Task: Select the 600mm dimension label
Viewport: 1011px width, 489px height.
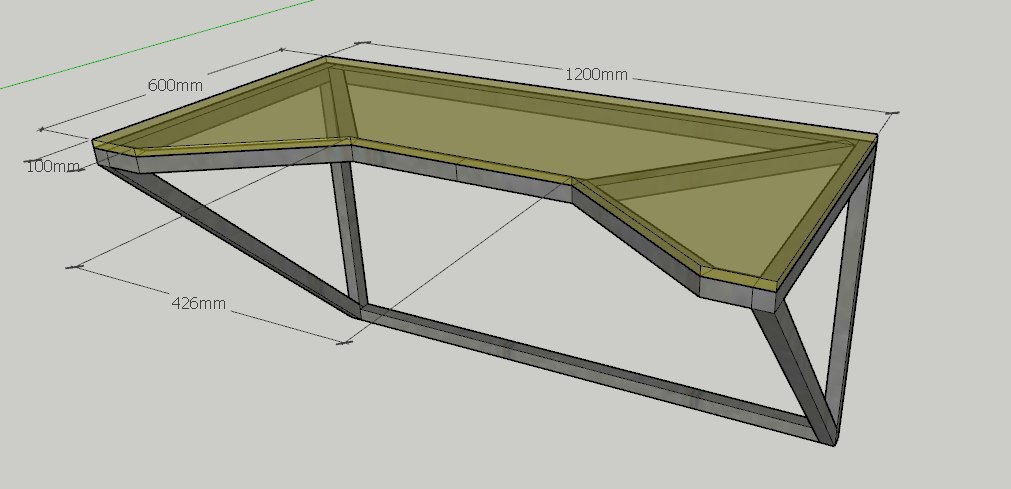Action: pos(175,85)
